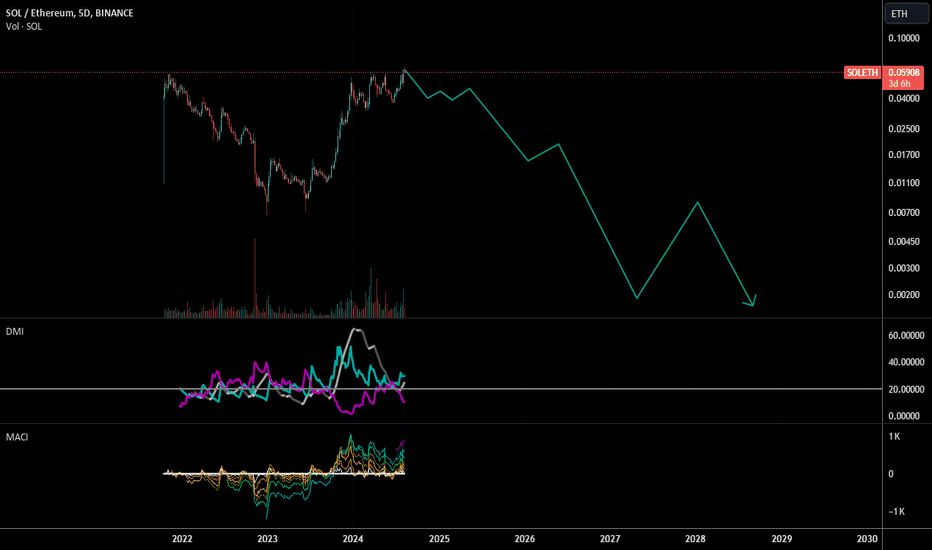Click the 60.00000 DMI axis value
The height and width of the screenshot is (550, 932).
pos(906,335)
